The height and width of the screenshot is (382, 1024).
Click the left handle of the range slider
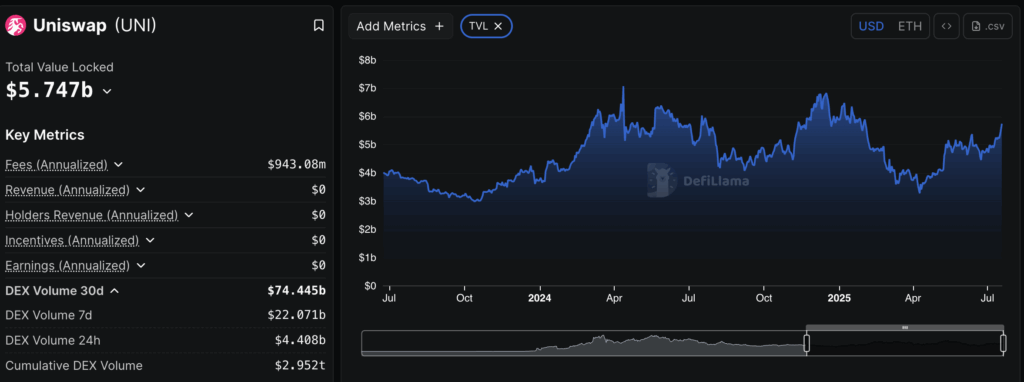[807, 343]
